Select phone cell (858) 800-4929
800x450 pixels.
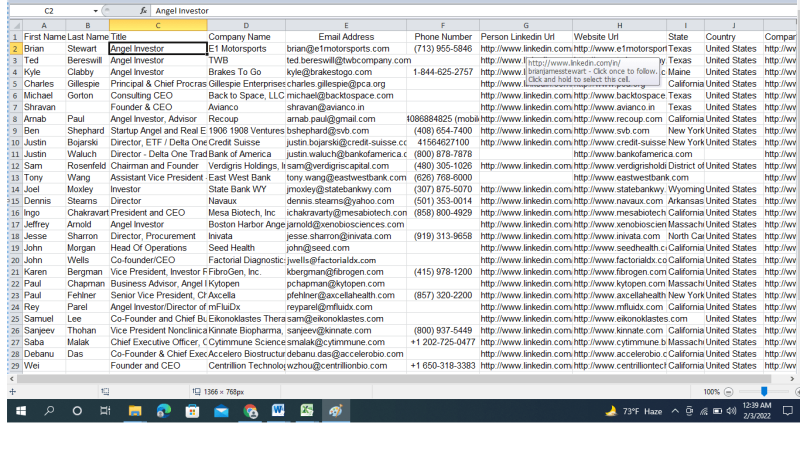click(x=443, y=213)
